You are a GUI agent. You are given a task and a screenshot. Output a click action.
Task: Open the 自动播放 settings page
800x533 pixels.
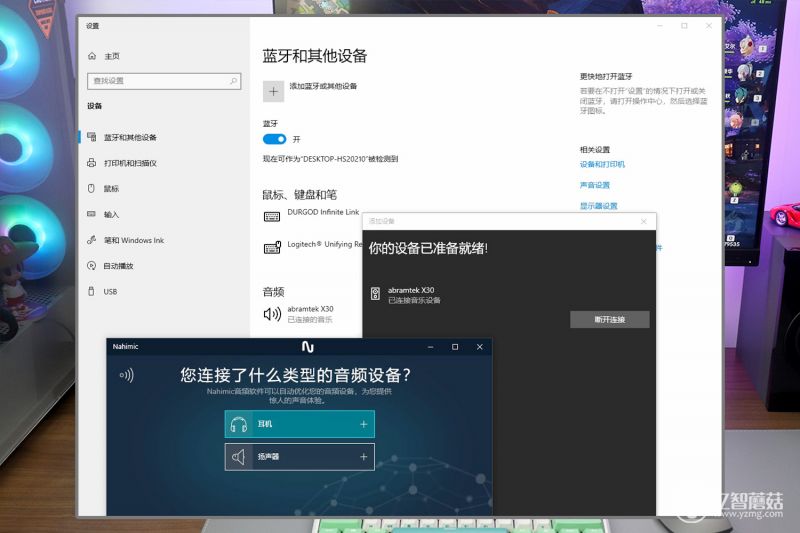pyautogui.click(x=118, y=266)
